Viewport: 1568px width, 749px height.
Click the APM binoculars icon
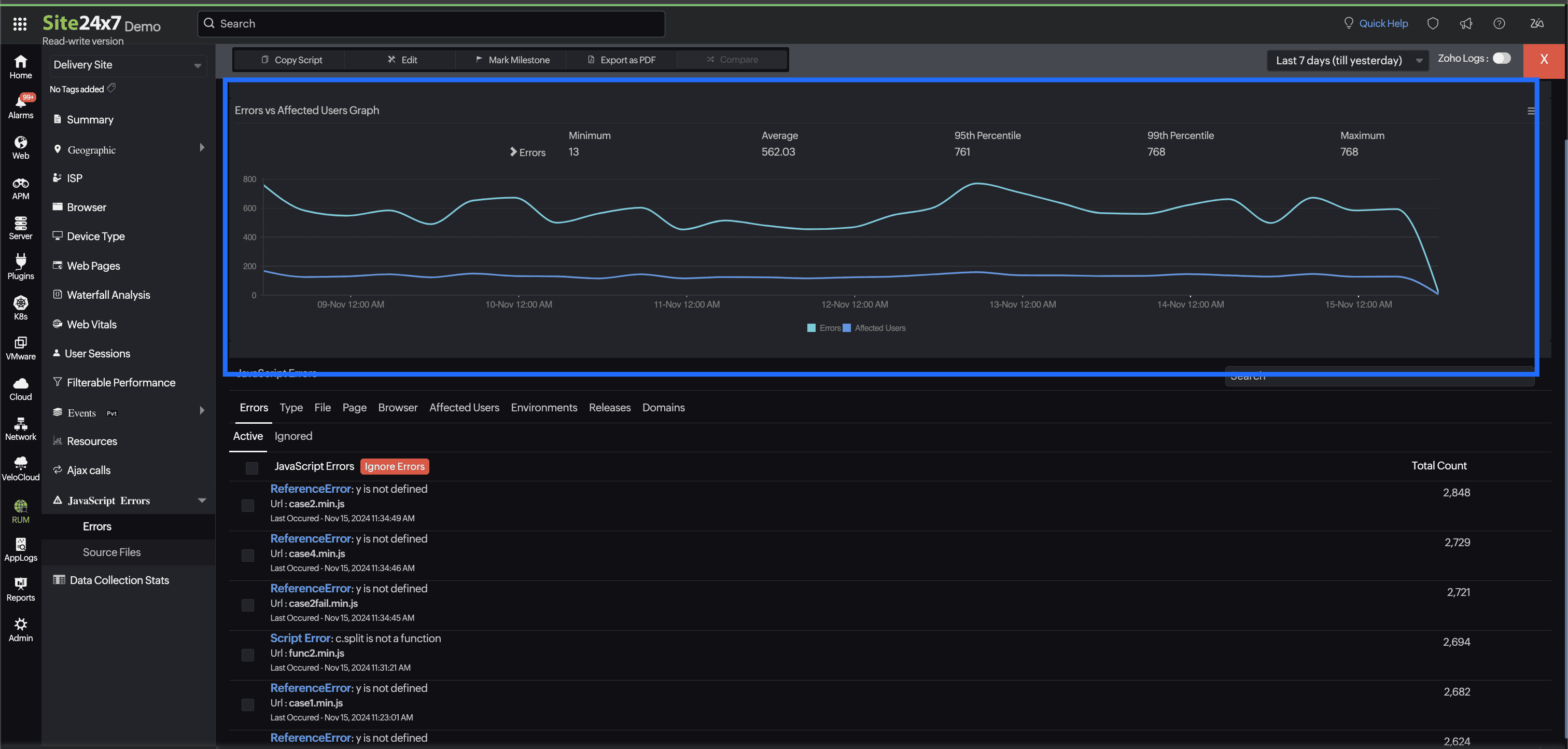coord(21,184)
